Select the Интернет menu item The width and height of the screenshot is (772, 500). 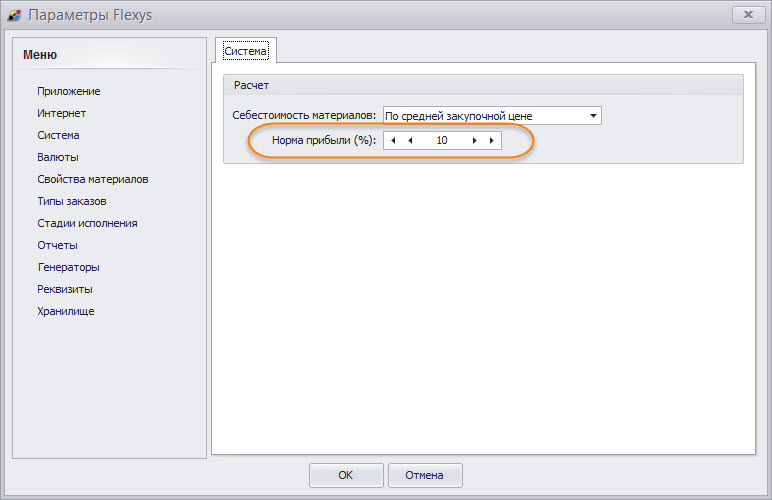pyautogui.click(x=61, y=113)
